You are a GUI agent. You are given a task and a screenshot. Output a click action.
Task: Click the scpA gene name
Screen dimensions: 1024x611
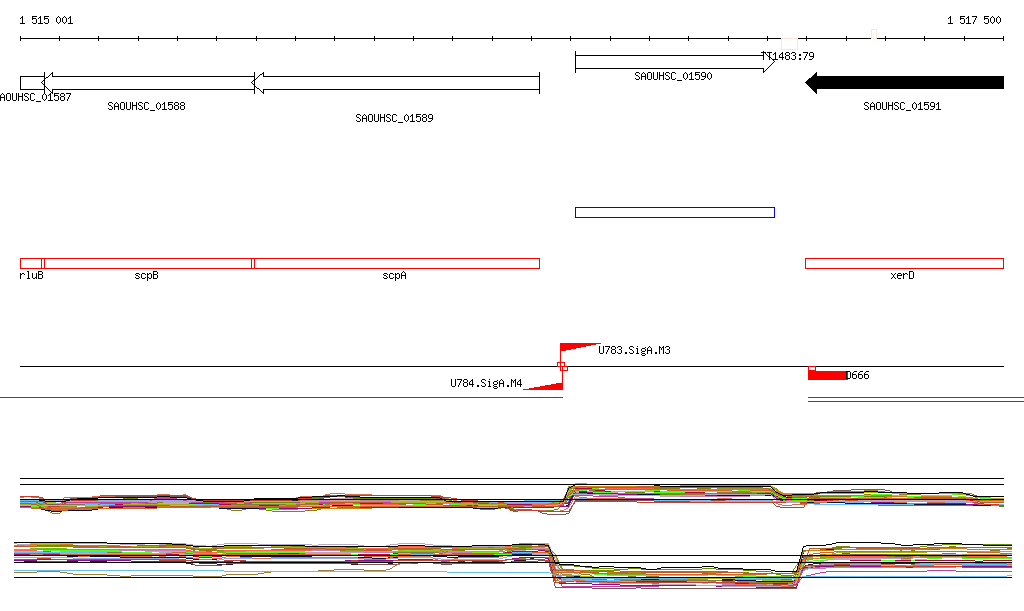tap(394, 275)
